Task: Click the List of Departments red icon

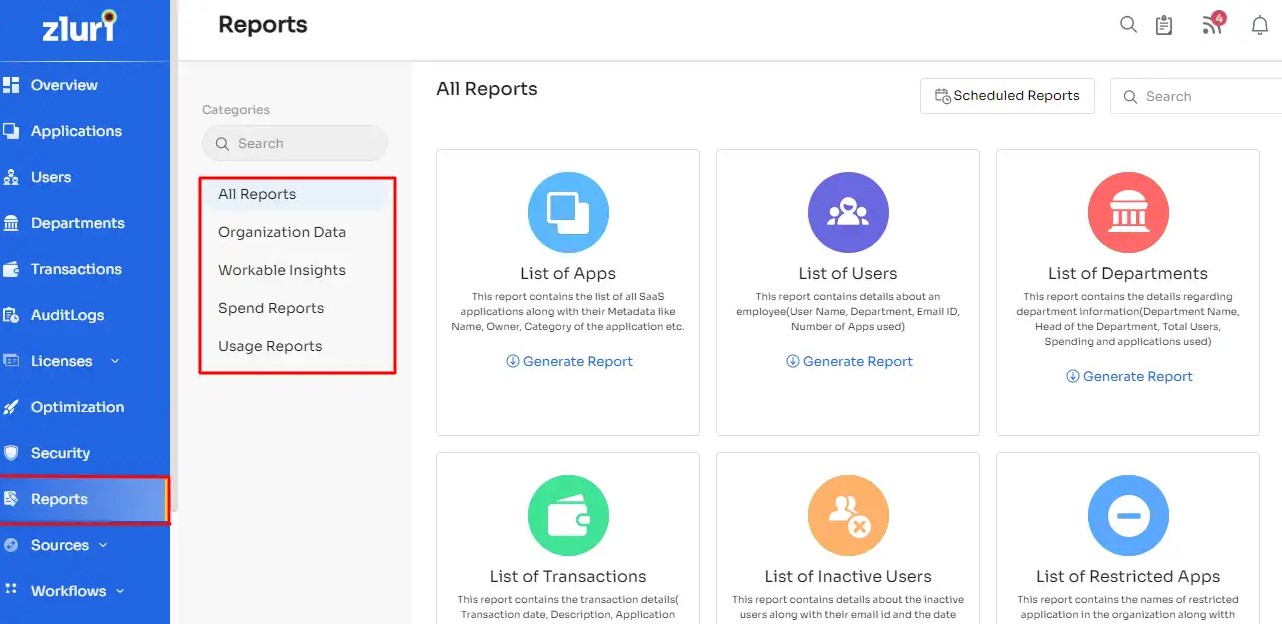Action: pos(1128,212)
